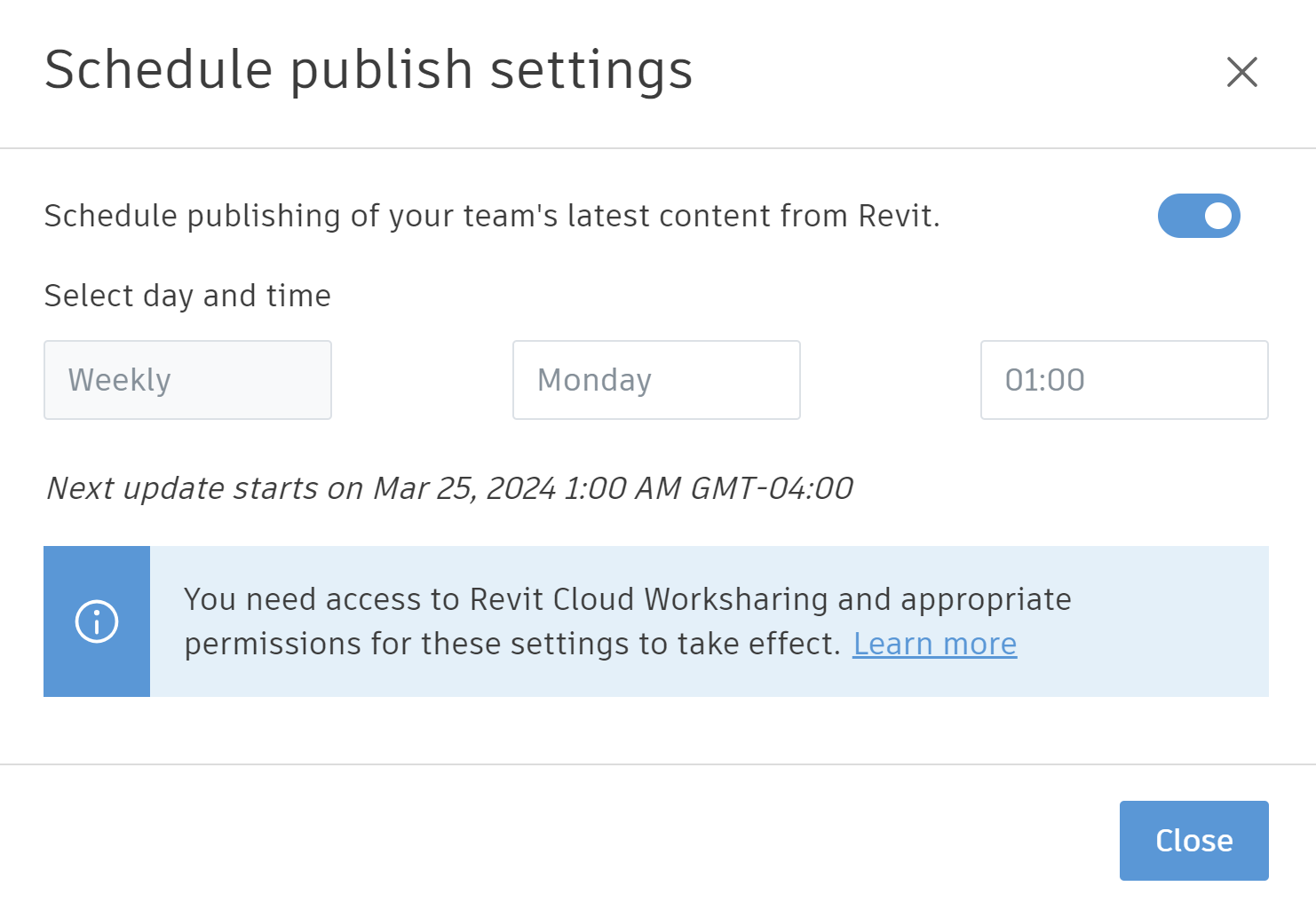
Task: Toggle the schedule publishing switch off
Action: [x=1199, y=216]
